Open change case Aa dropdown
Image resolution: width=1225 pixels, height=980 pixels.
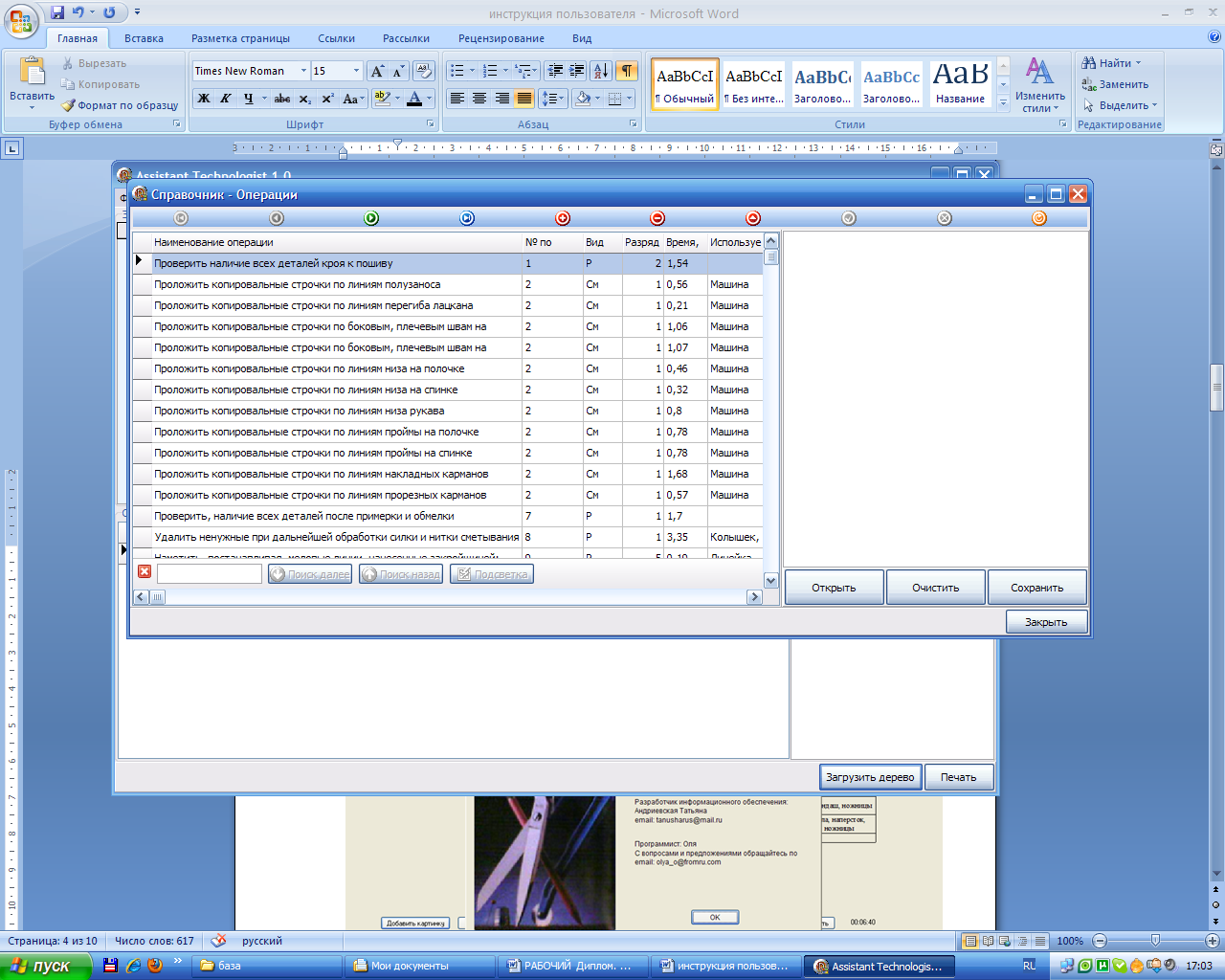[352, 99]
